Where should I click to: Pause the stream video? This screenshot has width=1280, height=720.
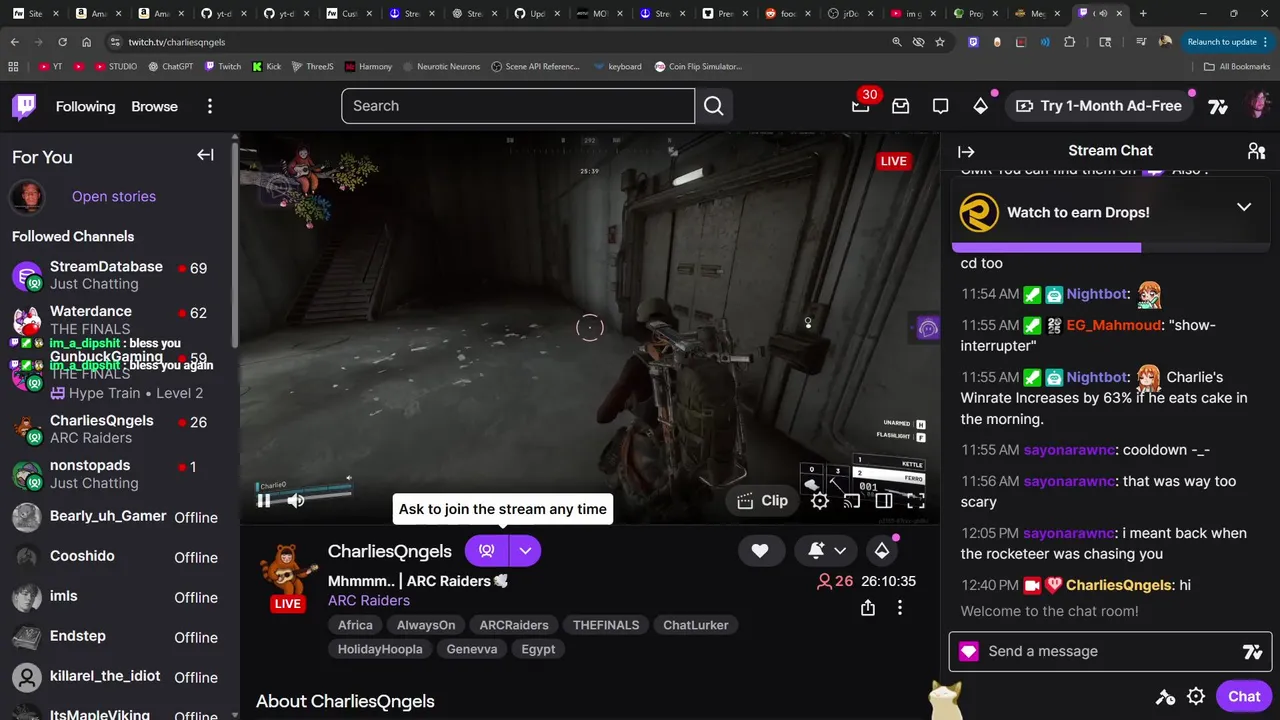[x=264, y=501]
